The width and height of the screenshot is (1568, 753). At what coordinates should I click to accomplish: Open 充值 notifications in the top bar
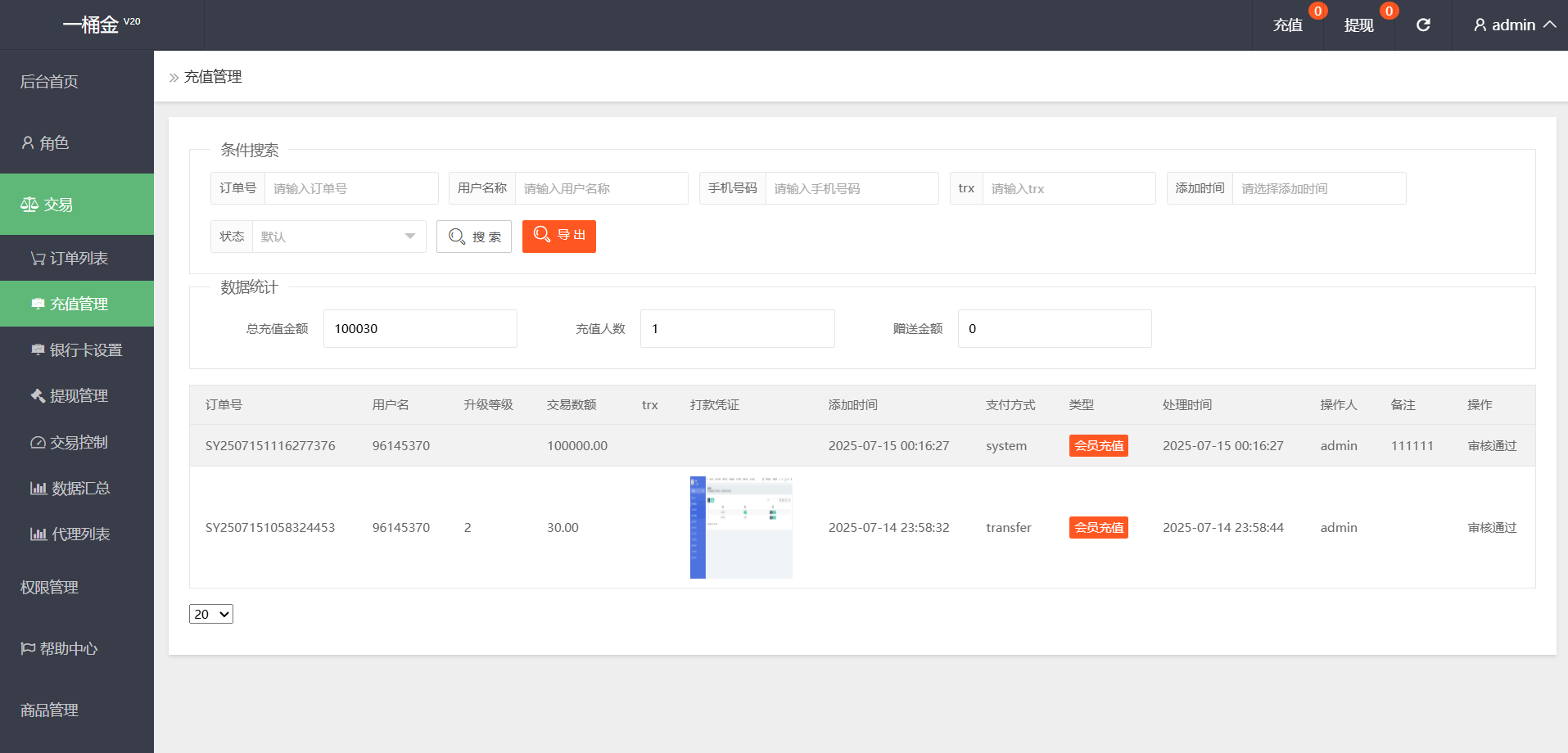(x=1288, y=25)
